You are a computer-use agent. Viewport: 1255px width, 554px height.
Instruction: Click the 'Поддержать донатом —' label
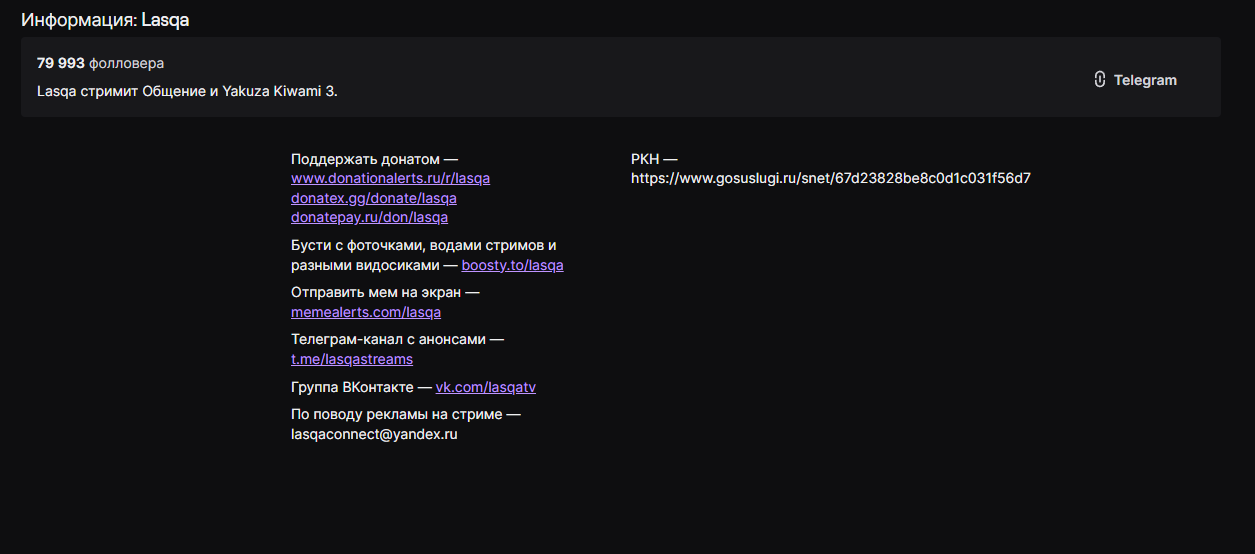click(375, 159)
